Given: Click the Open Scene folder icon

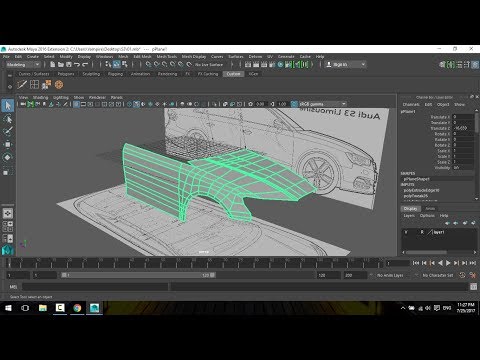Looking at the screenshot, I should [x=61, y=64].
